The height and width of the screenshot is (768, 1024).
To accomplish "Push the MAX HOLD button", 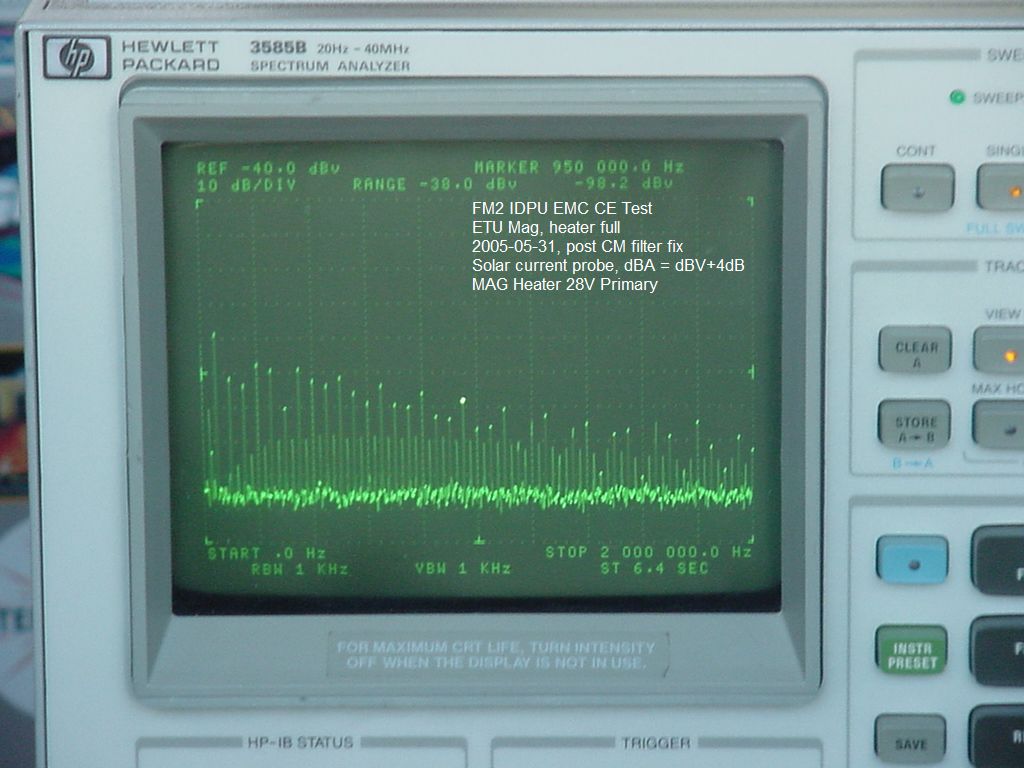I will tap(998, 425).
